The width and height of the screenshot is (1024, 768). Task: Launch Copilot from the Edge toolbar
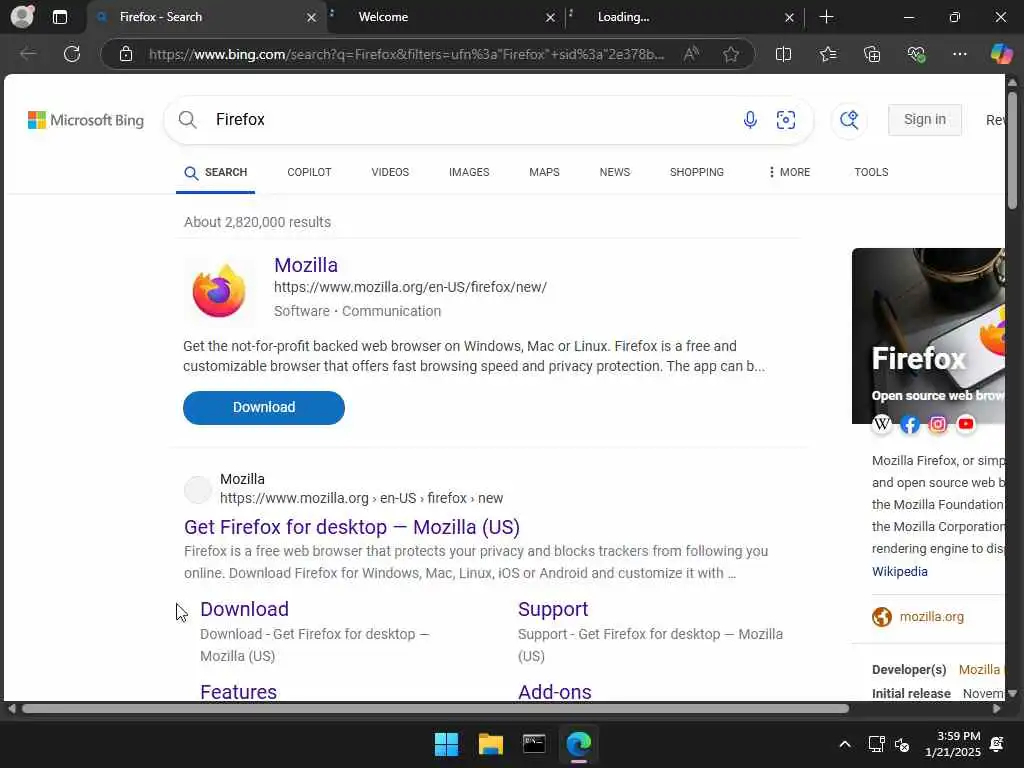coord(1001,54)
